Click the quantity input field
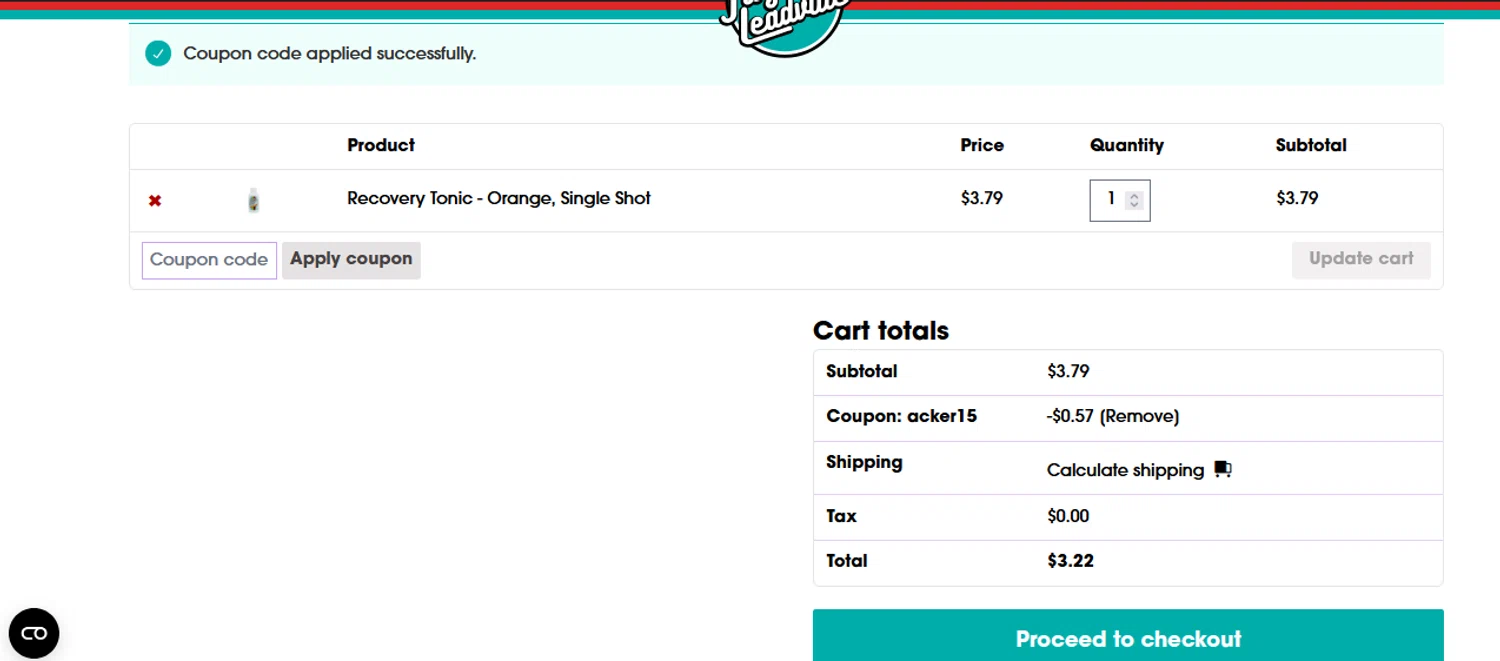 click(x=1119, y=200)
